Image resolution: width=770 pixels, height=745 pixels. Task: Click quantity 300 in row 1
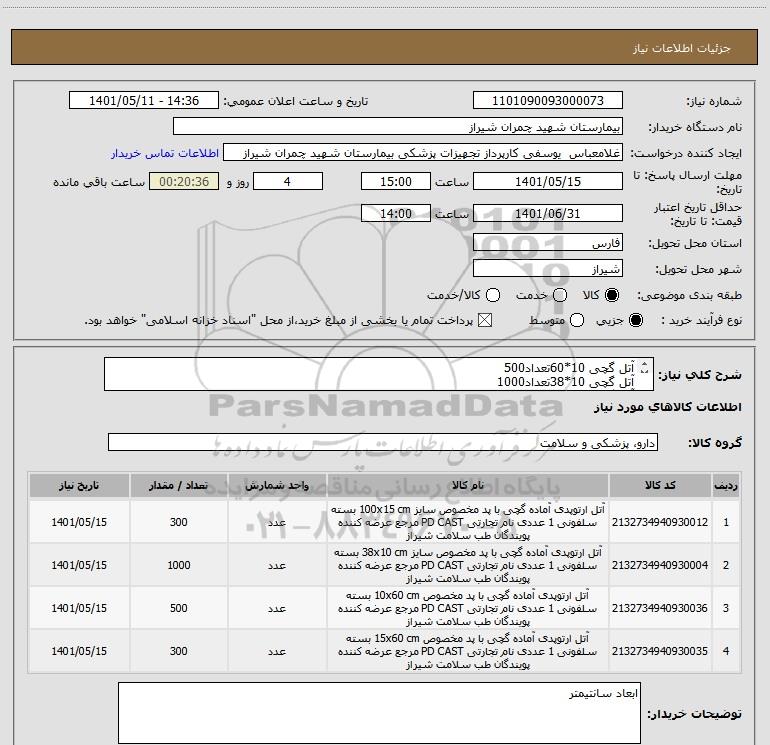click(x=179, y=522)
